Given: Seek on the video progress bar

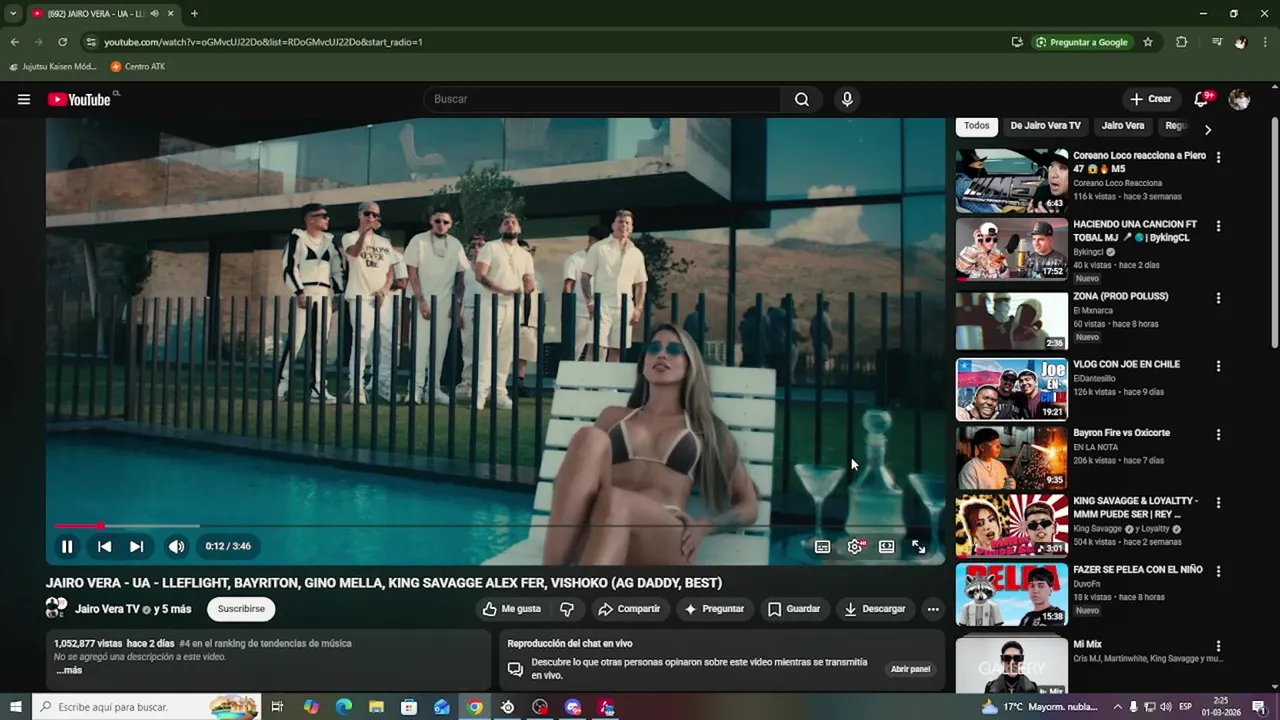Looking at the screenshot, I should 495,526.
